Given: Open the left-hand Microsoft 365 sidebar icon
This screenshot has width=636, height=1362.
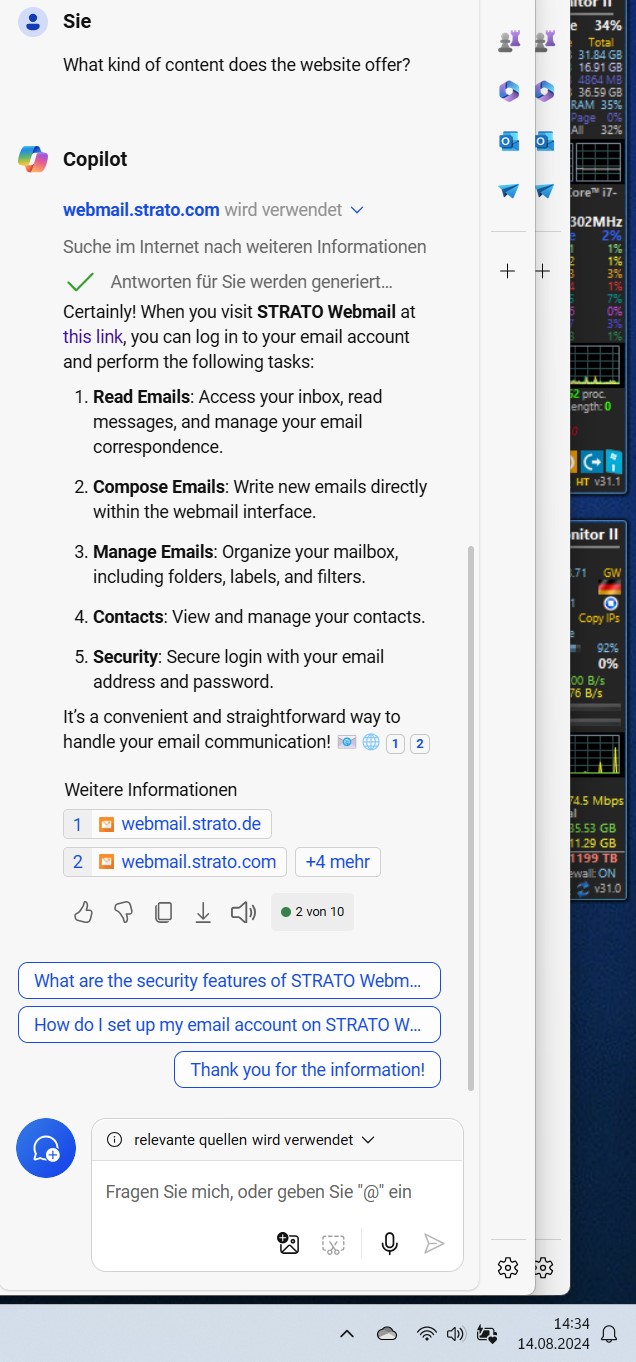Looking at the screenshot, I should [509, 91].
